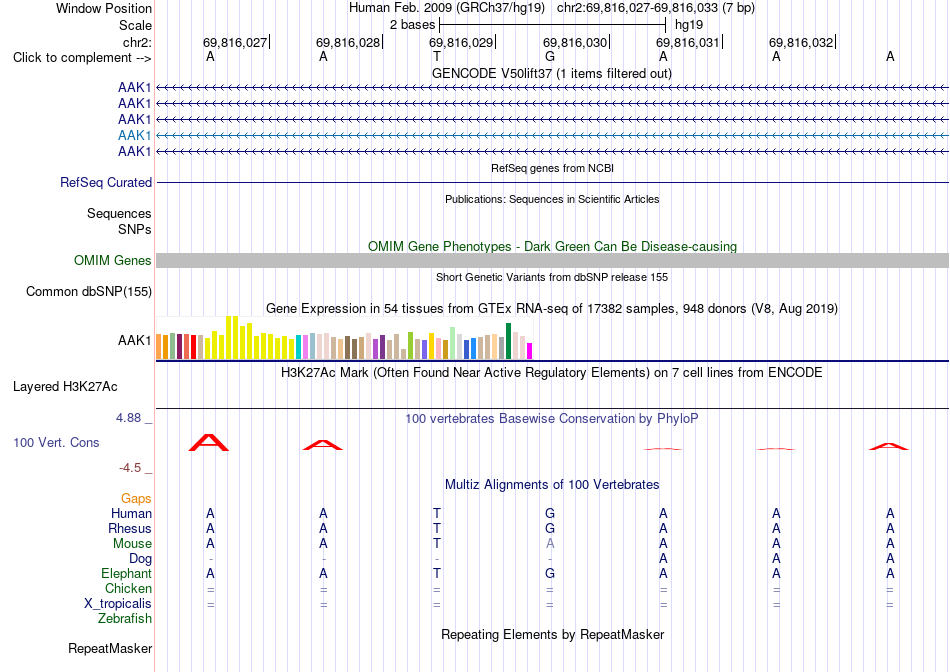The width and height of the screenshot is (950, 672).
Task: Click the AAK1 label beside GTEx bar chart
Action: tap(135, 341)
